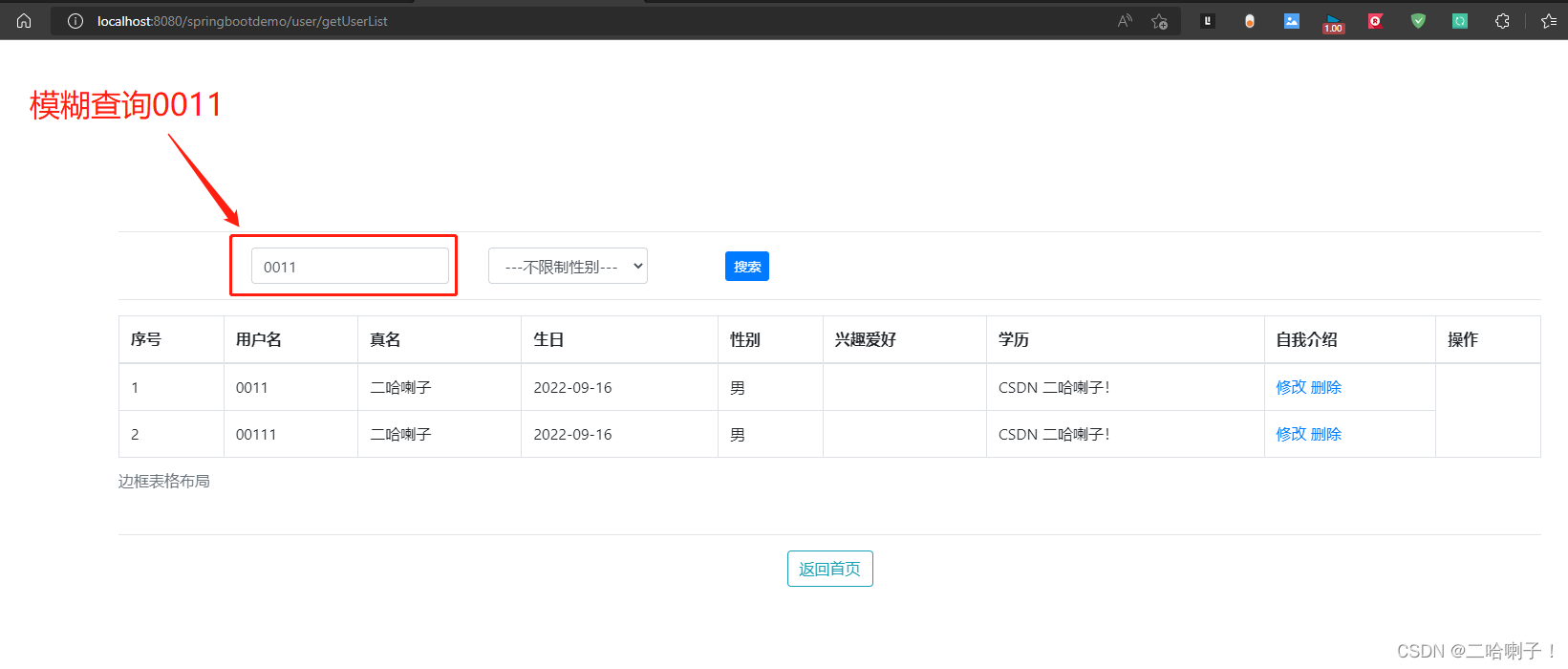This screenshot has width=1568, height=669.
Task: Open the orange pill-shaped extension icon
Action: (x=1250, y=21)
